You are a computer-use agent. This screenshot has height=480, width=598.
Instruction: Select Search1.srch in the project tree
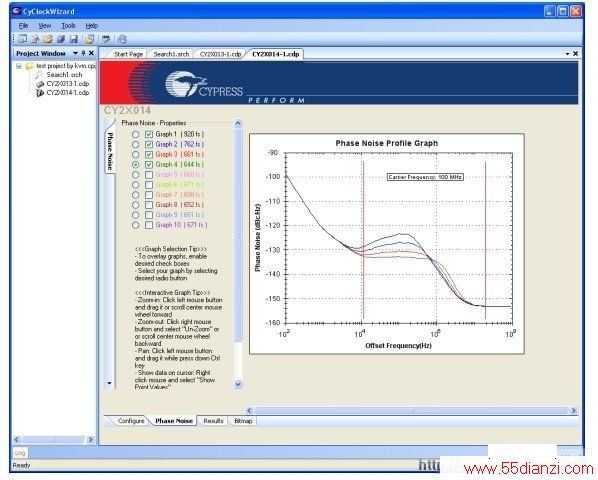(64, 75)
